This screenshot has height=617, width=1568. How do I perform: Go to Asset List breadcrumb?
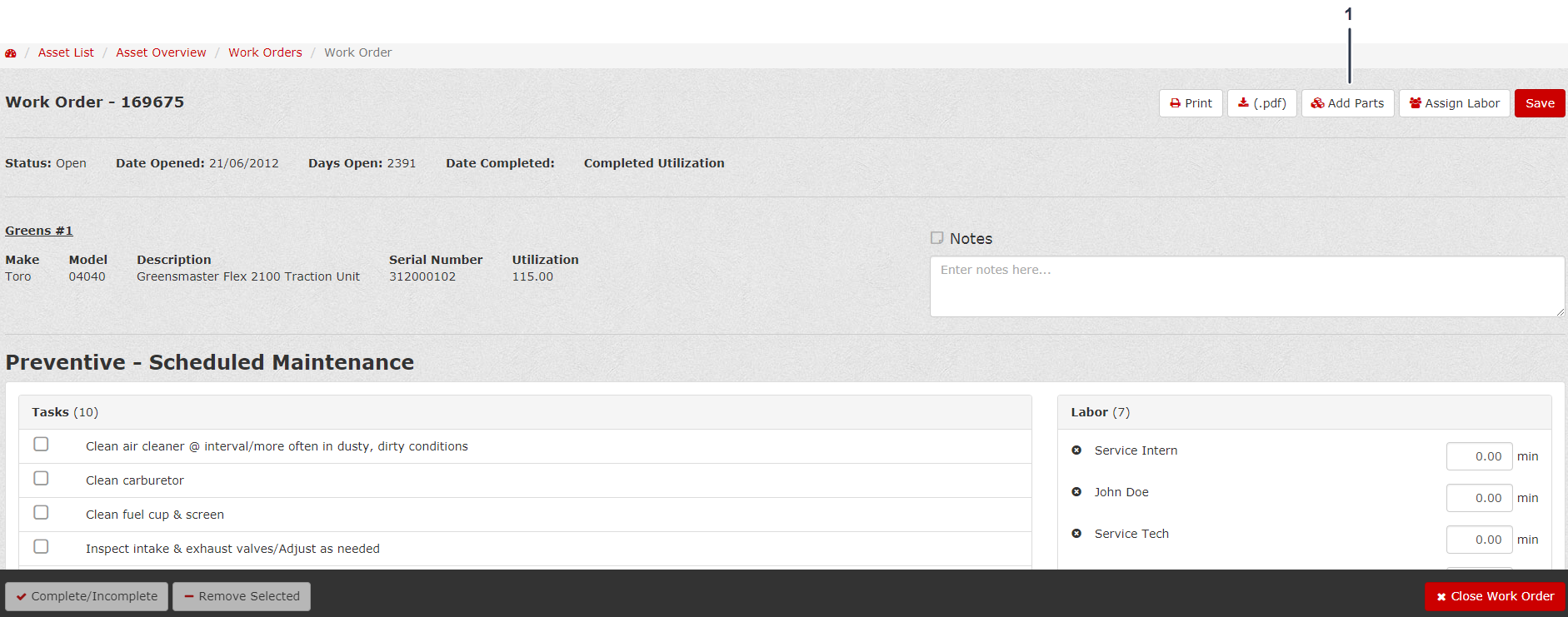tap(66, 52)
